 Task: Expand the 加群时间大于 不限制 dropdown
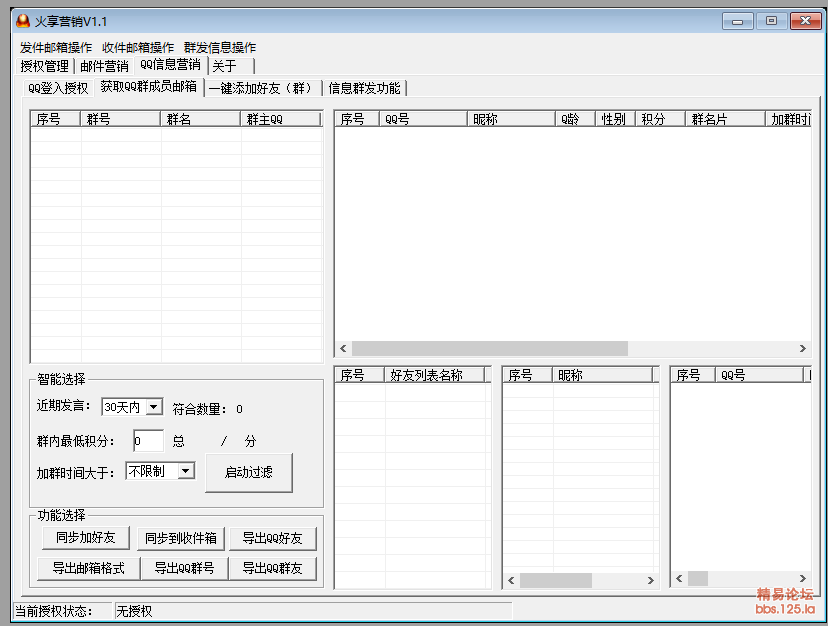[186, 471]
